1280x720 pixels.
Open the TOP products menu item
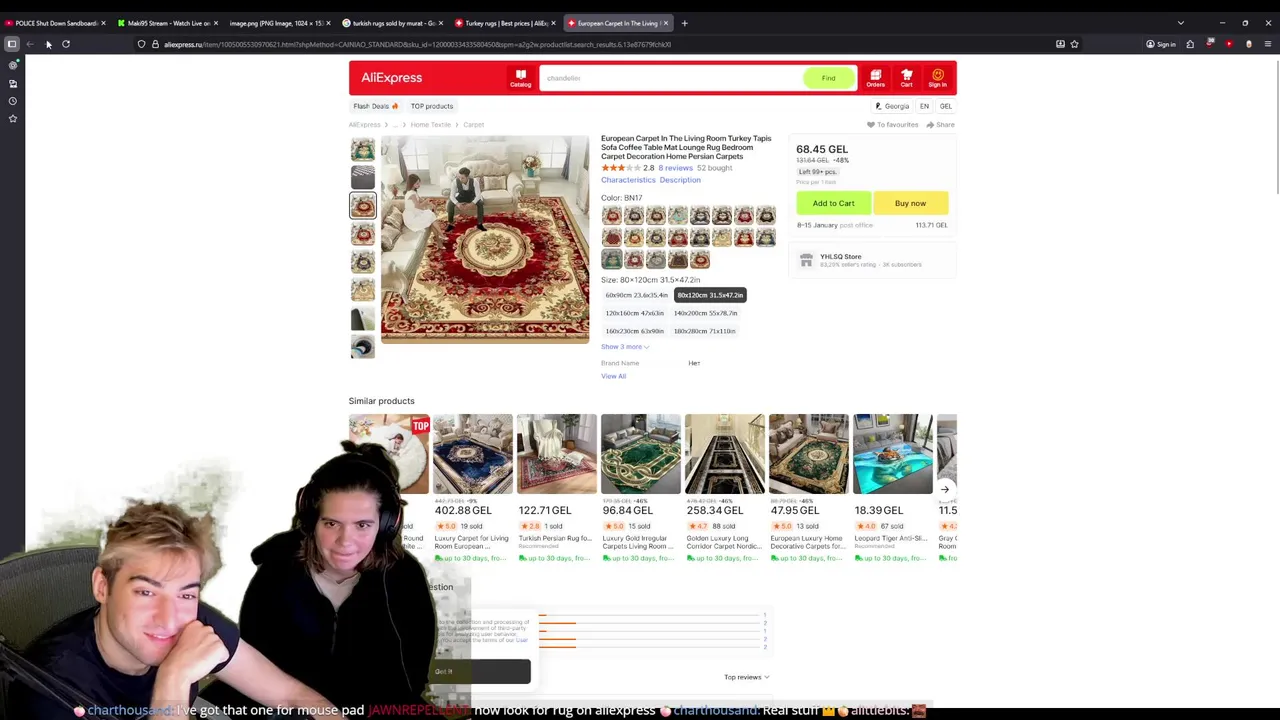(432, 106)
